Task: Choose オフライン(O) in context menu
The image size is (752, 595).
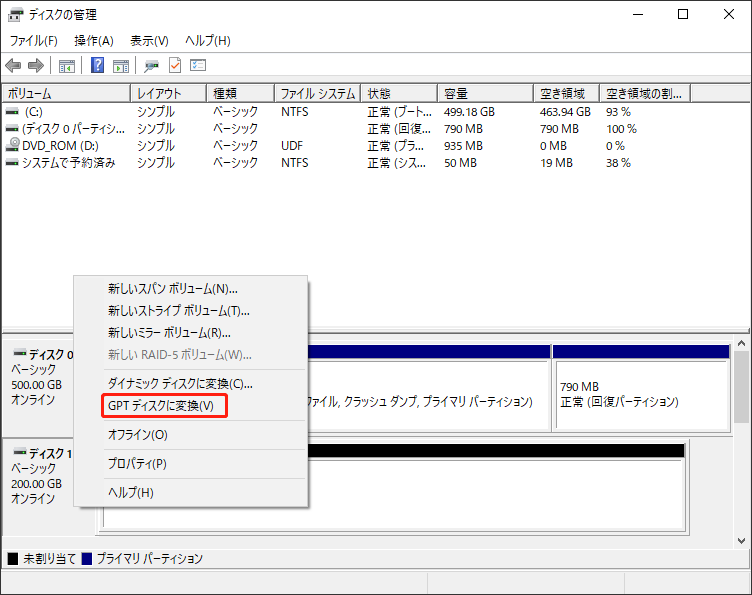Action: (x=191, y=435)
